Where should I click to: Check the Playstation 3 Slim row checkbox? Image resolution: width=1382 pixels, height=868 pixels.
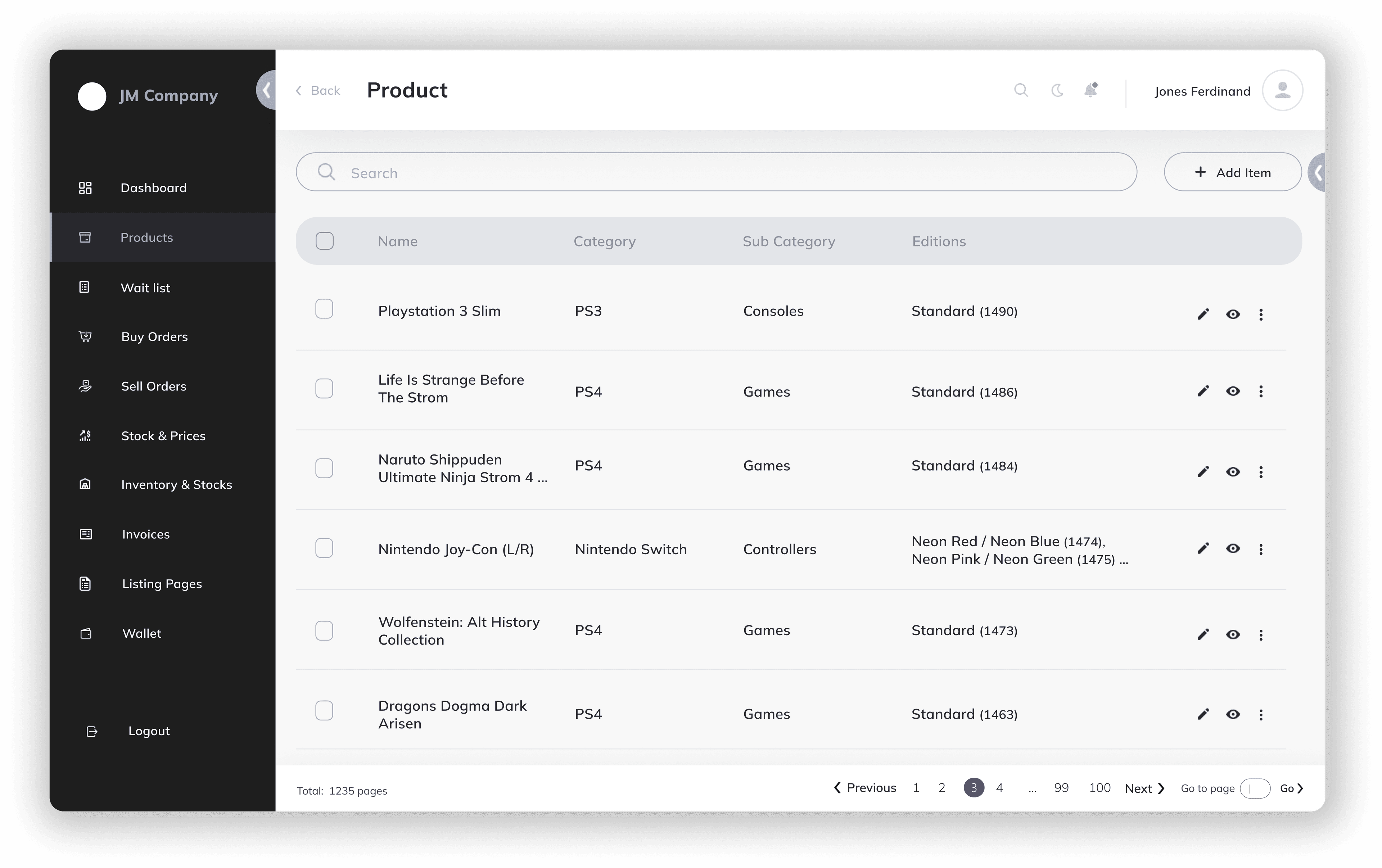tap(325, 309)
